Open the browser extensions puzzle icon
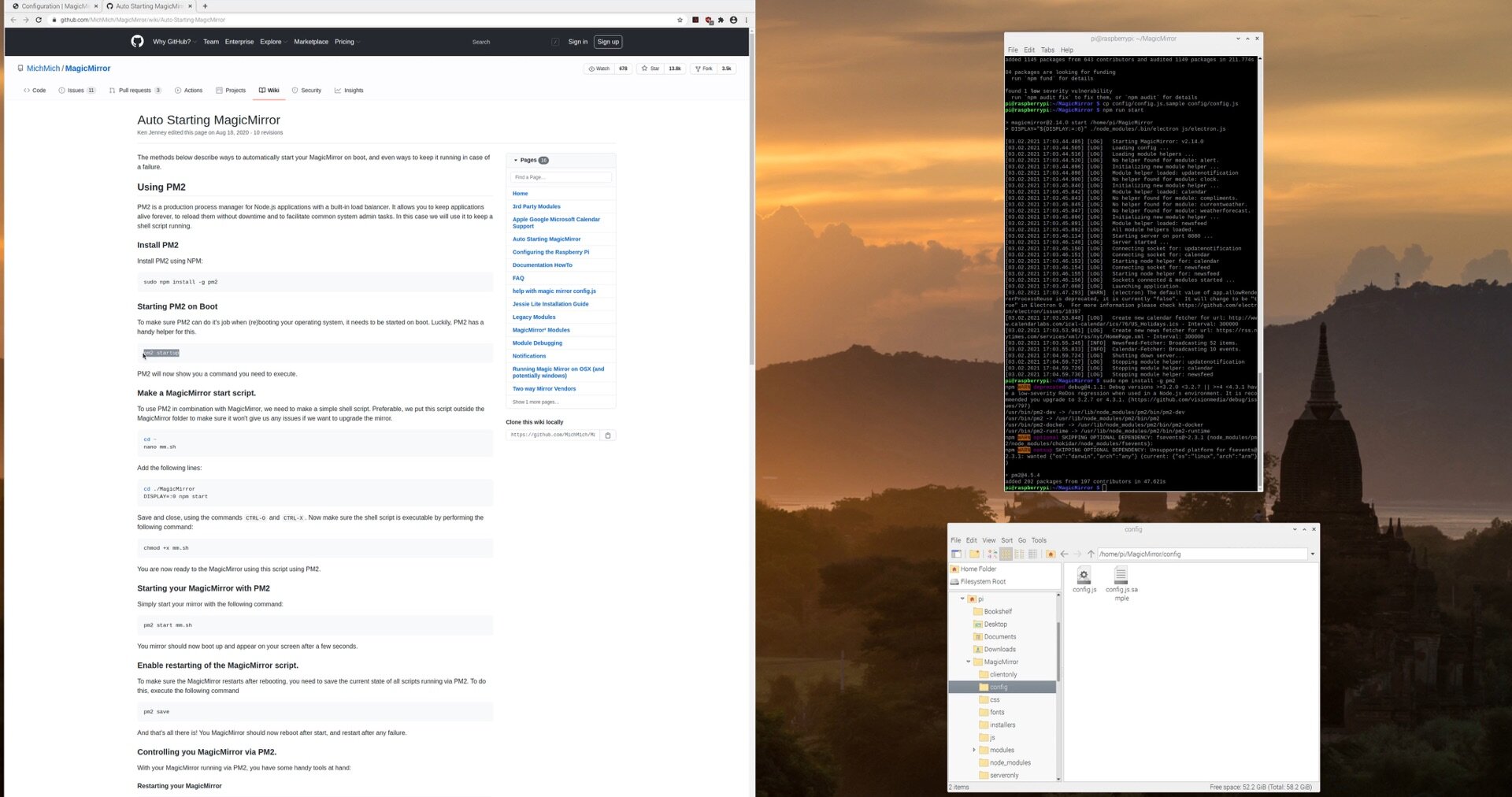Screen dimensions: 1512x797 pos(721,20)
